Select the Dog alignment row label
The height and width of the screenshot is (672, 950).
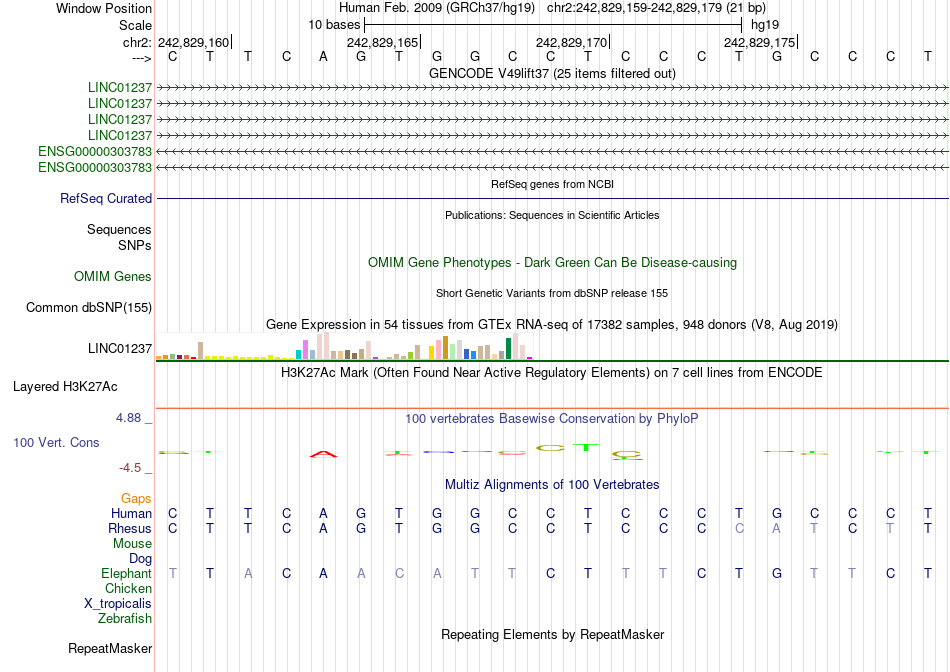[140, 559]
